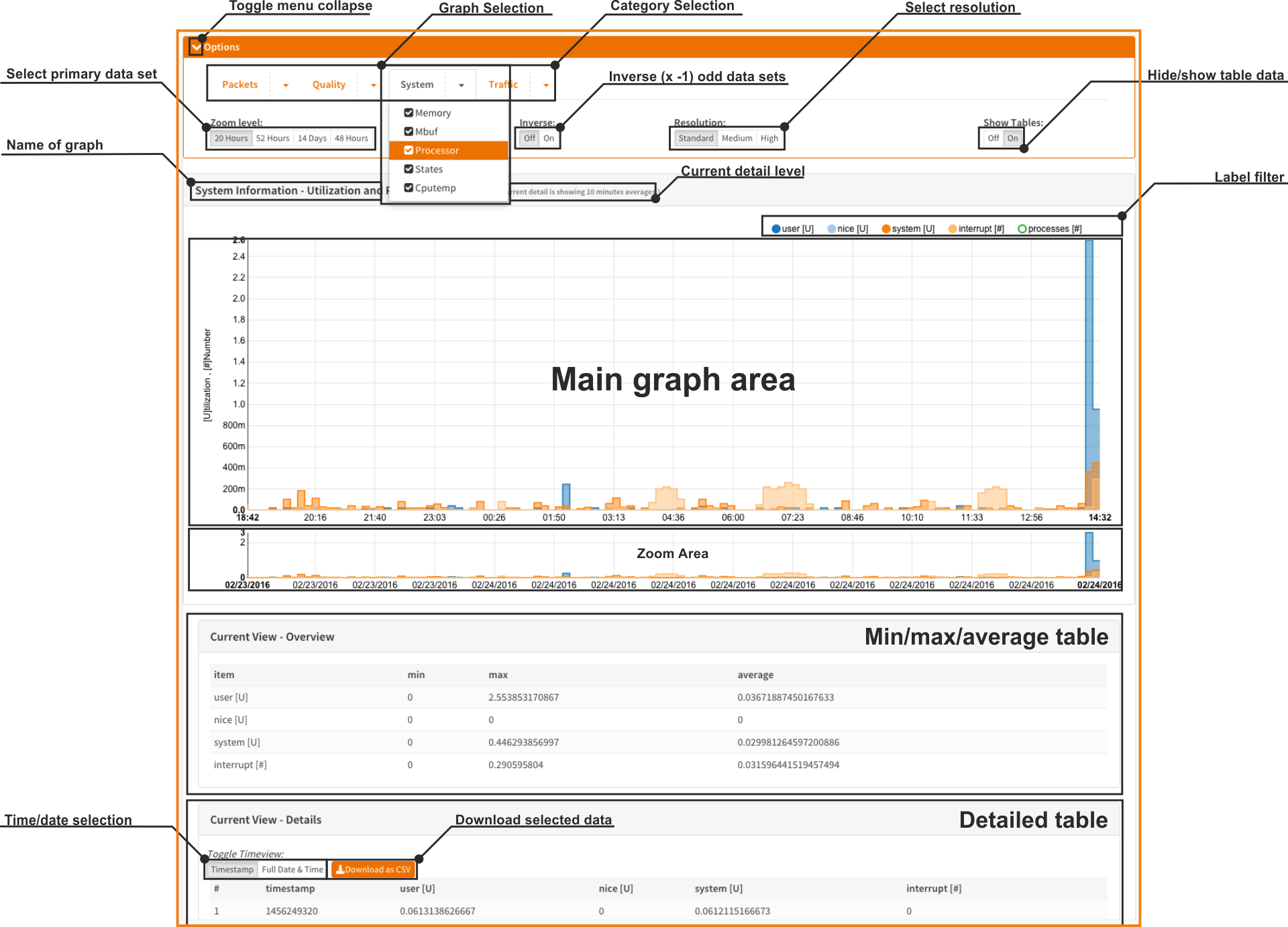Toggle the Cputemp checkbox
The width and height of the screenshot is (1288, 927).
[409, 188]
